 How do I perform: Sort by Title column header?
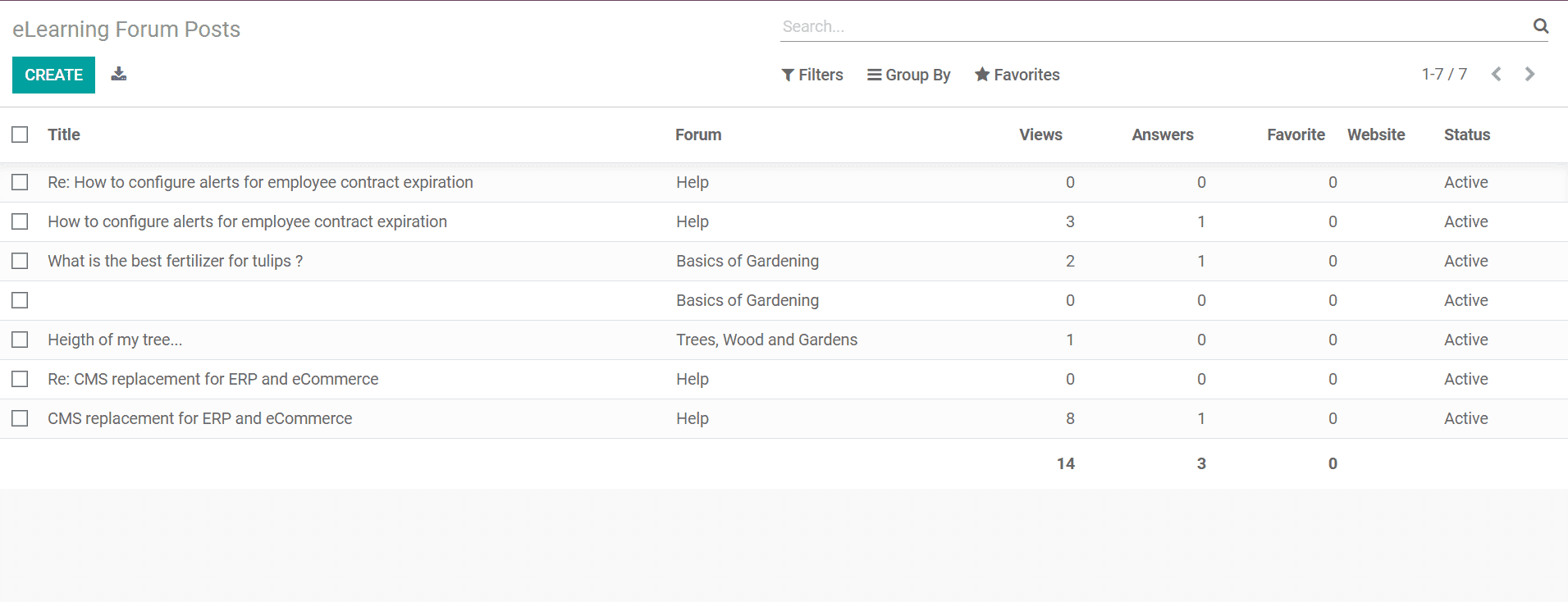pos(64,135)
